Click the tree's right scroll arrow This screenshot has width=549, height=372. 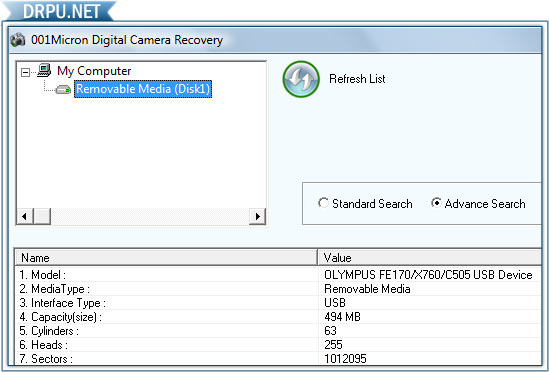point(258,216)
